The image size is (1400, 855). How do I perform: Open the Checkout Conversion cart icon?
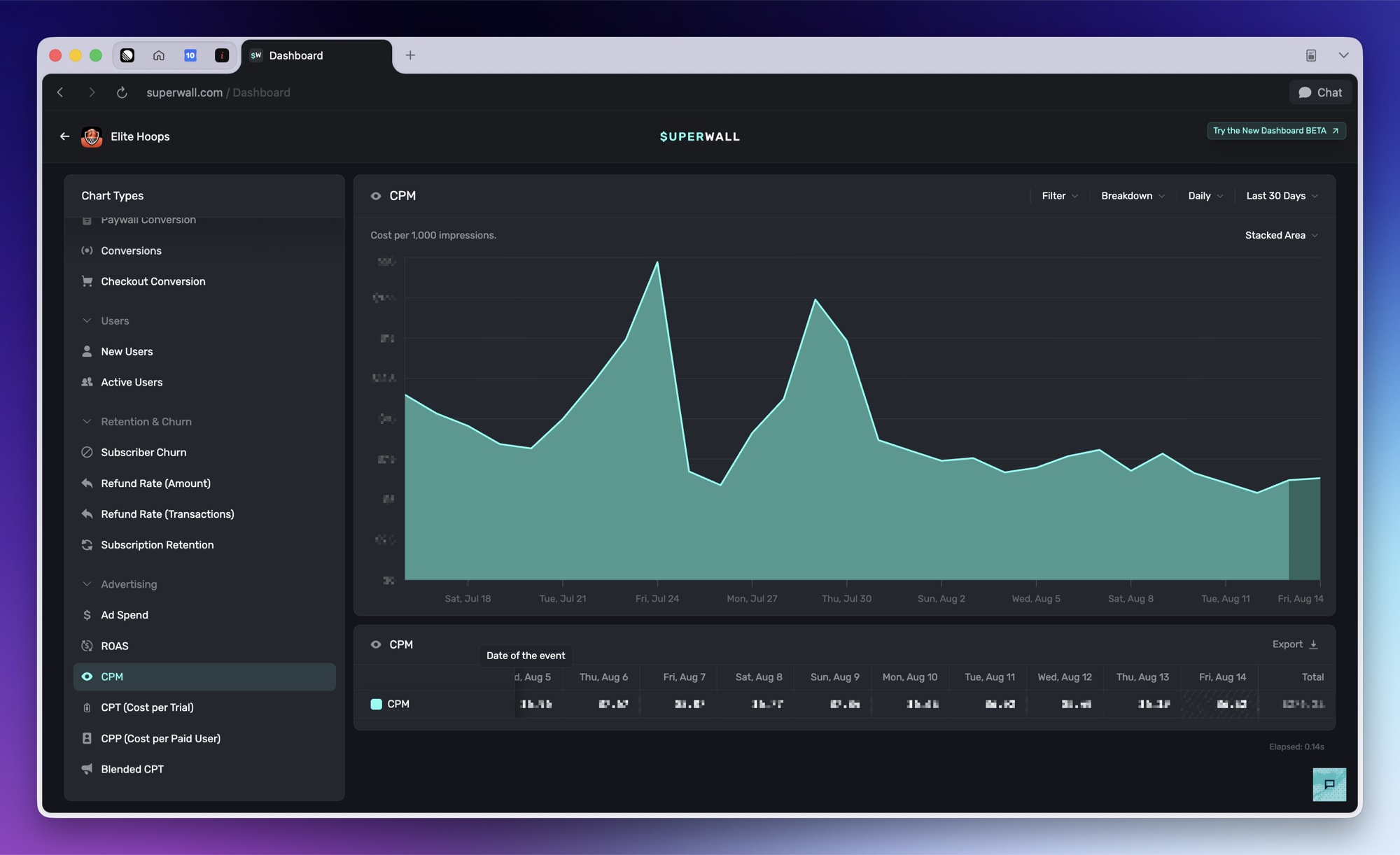coord(87,281)
